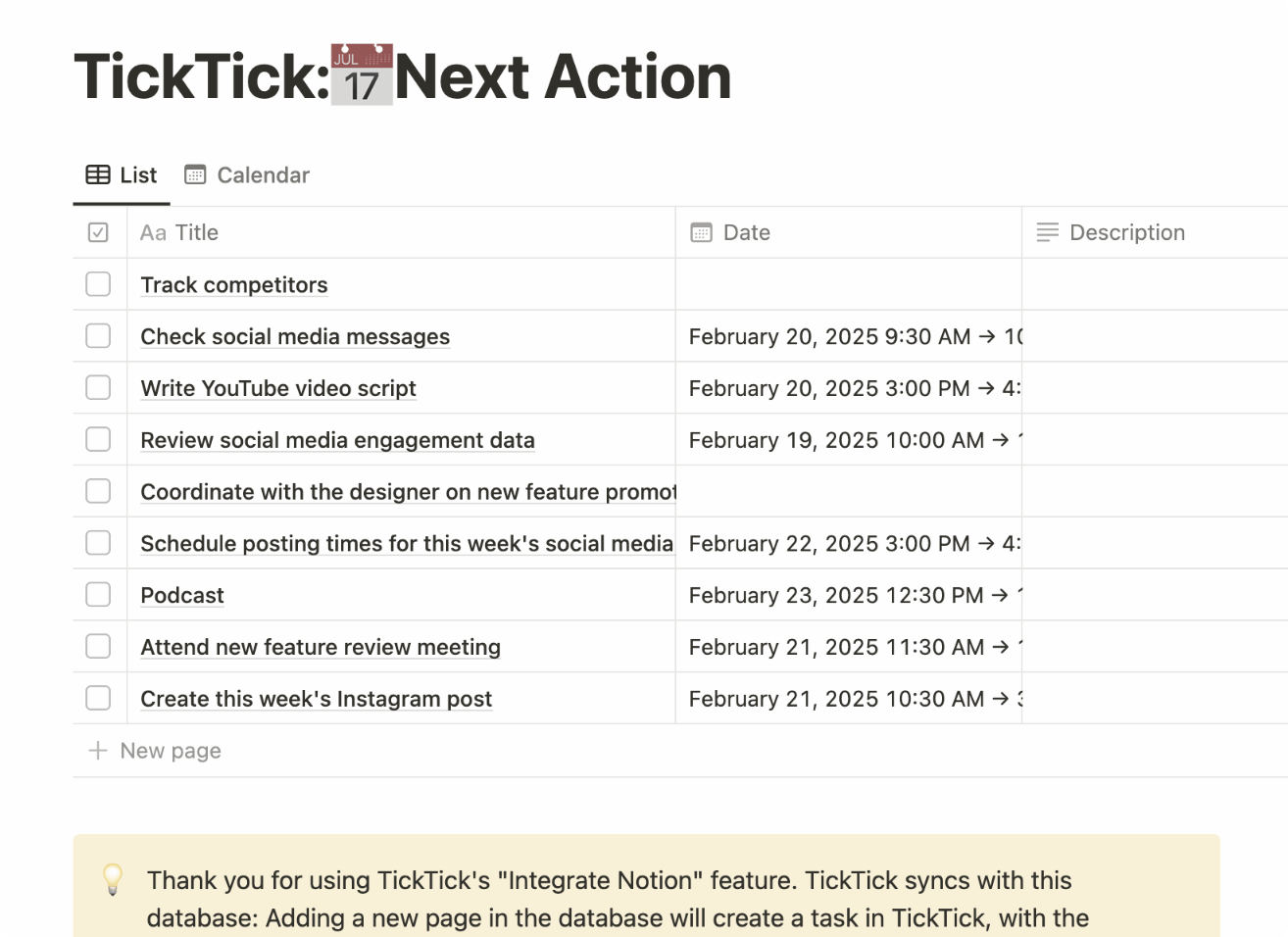Select the date for Attend new feature review meeting
The height and width of the screenshot is (937, 1288).
(x=849, y=647)
